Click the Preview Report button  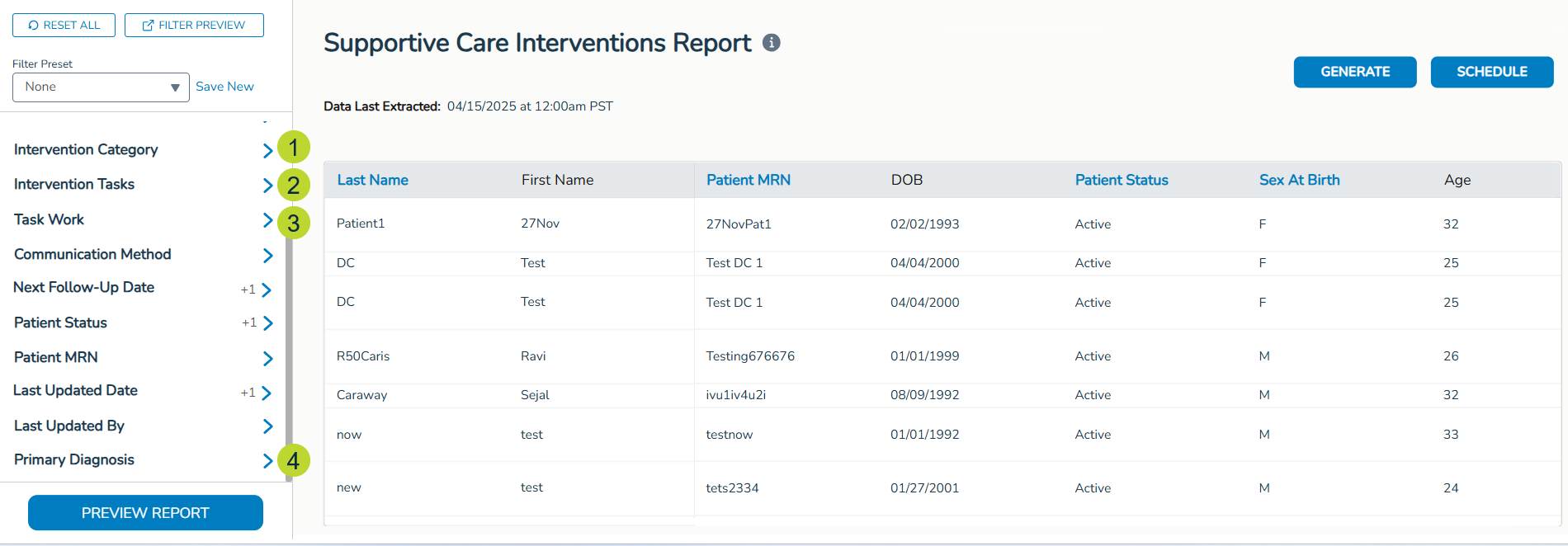[145, 513]
